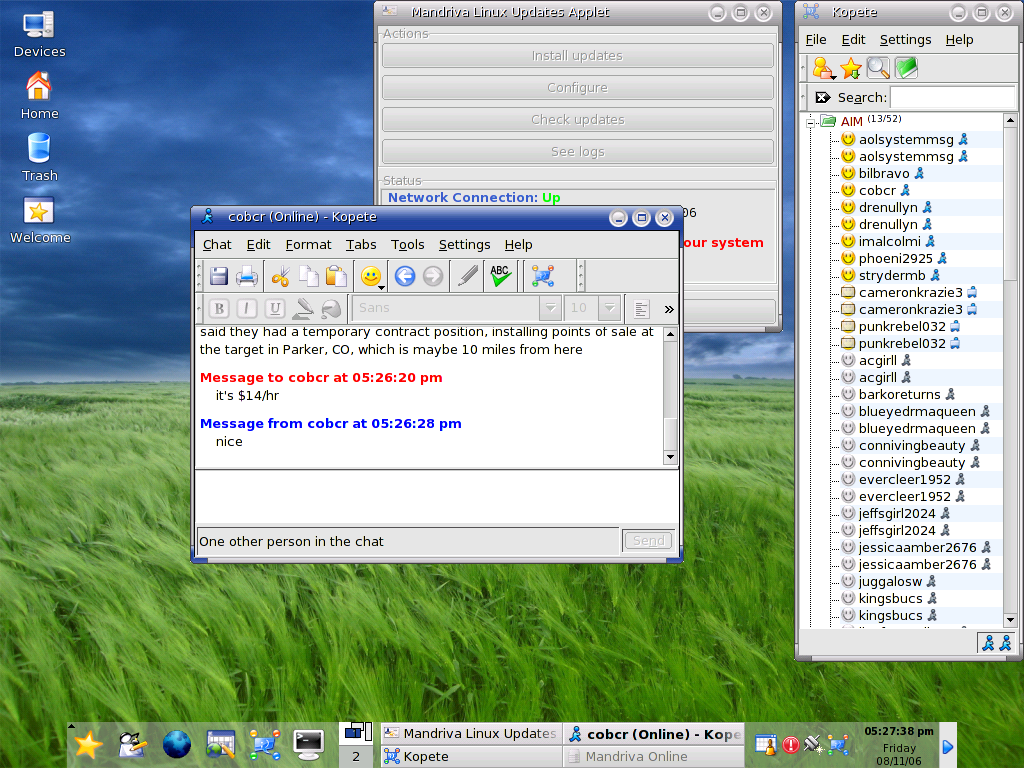Click the Kopete star add contact icon

850,68
